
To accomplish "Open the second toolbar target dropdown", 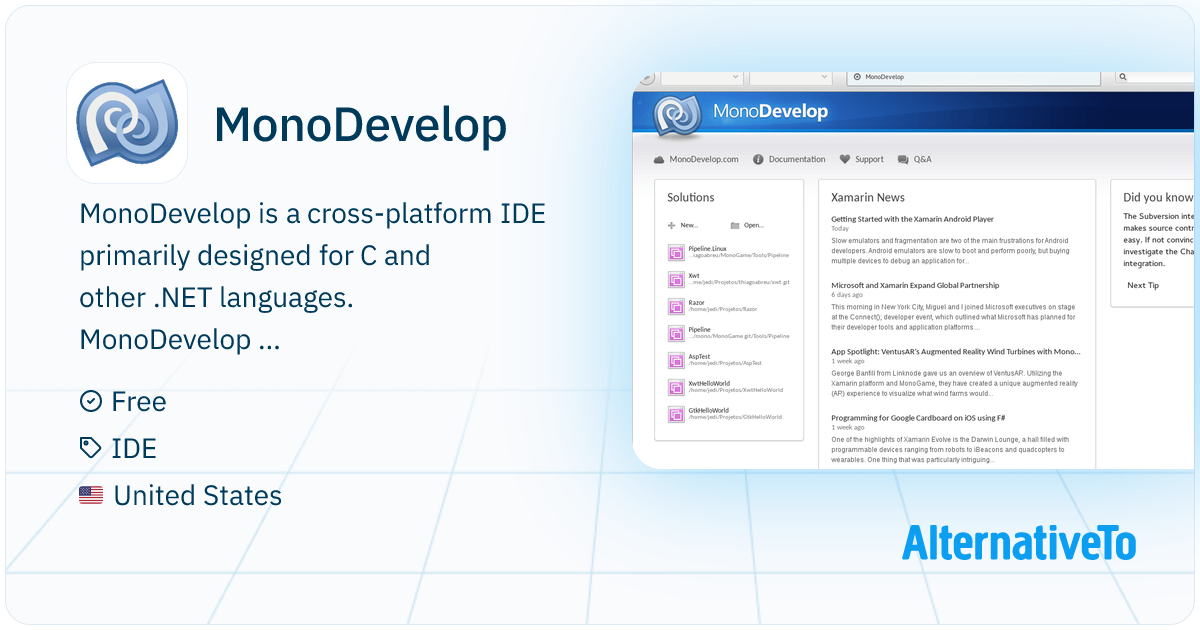I will pos(790,77).
